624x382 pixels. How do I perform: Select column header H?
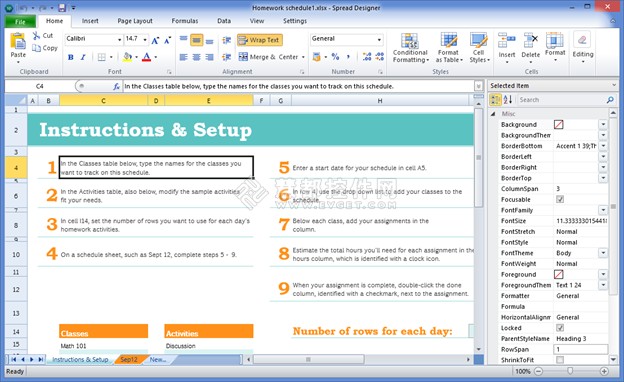[x=380, y=101]
